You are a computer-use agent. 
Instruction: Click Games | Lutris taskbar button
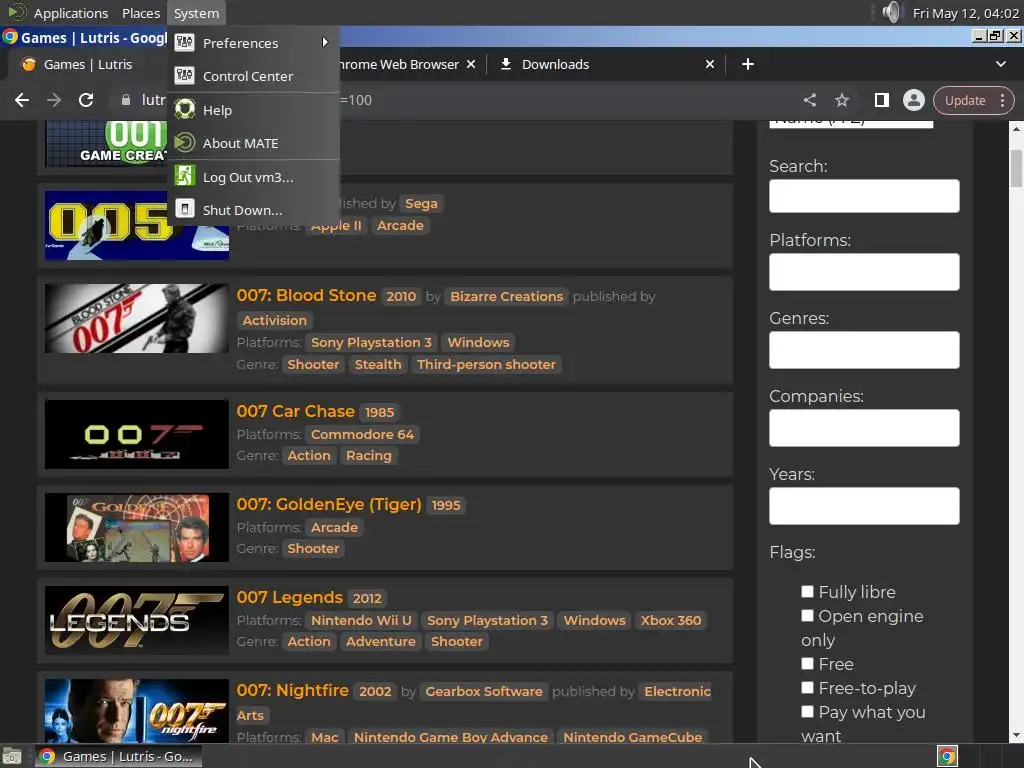(118, 756)
